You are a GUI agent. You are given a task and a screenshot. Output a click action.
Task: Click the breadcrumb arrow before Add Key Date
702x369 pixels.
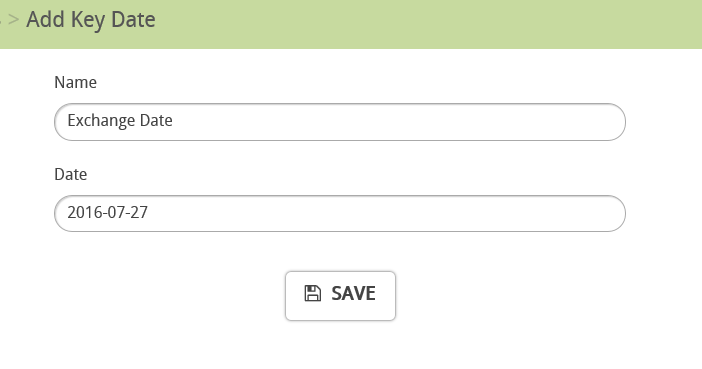point(13,20)
